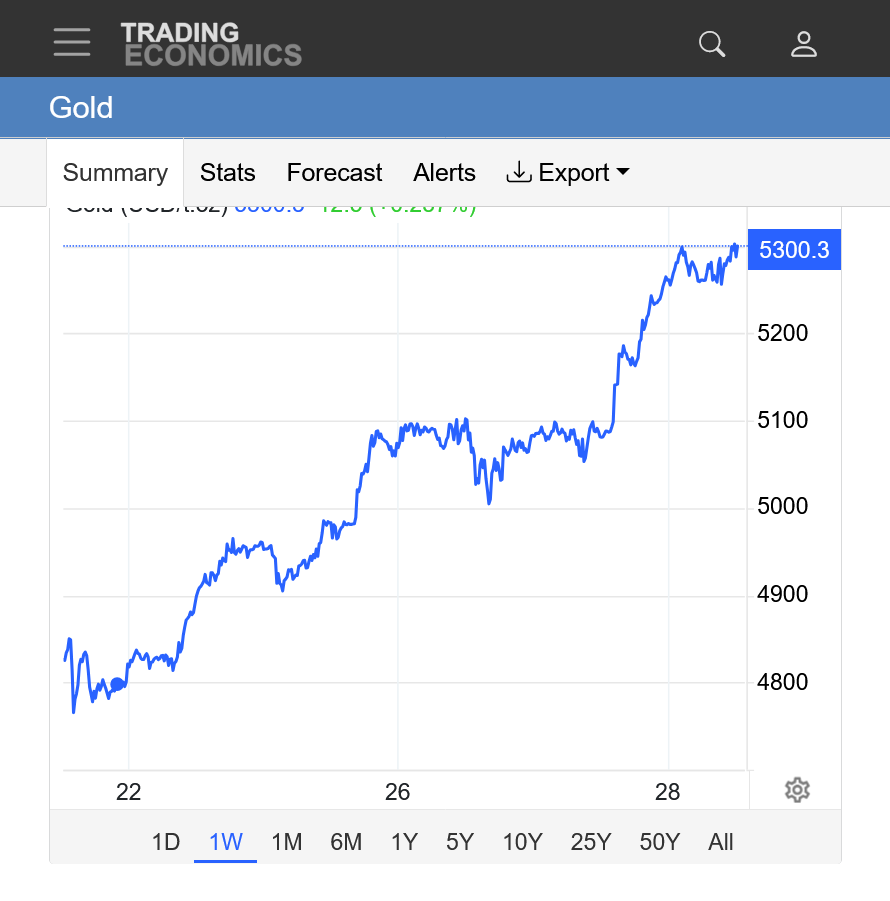Click the 5300.3 current price label
890x901 pixels.
coord(794,250)
